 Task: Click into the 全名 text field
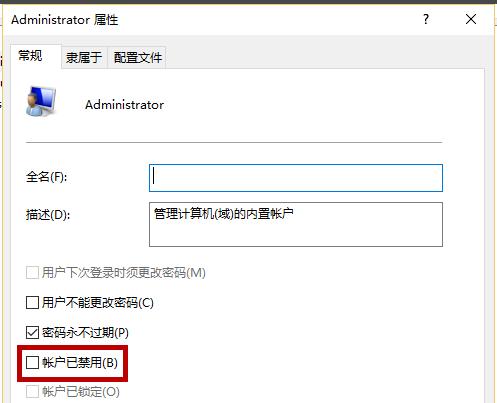(x=296, y=178)
